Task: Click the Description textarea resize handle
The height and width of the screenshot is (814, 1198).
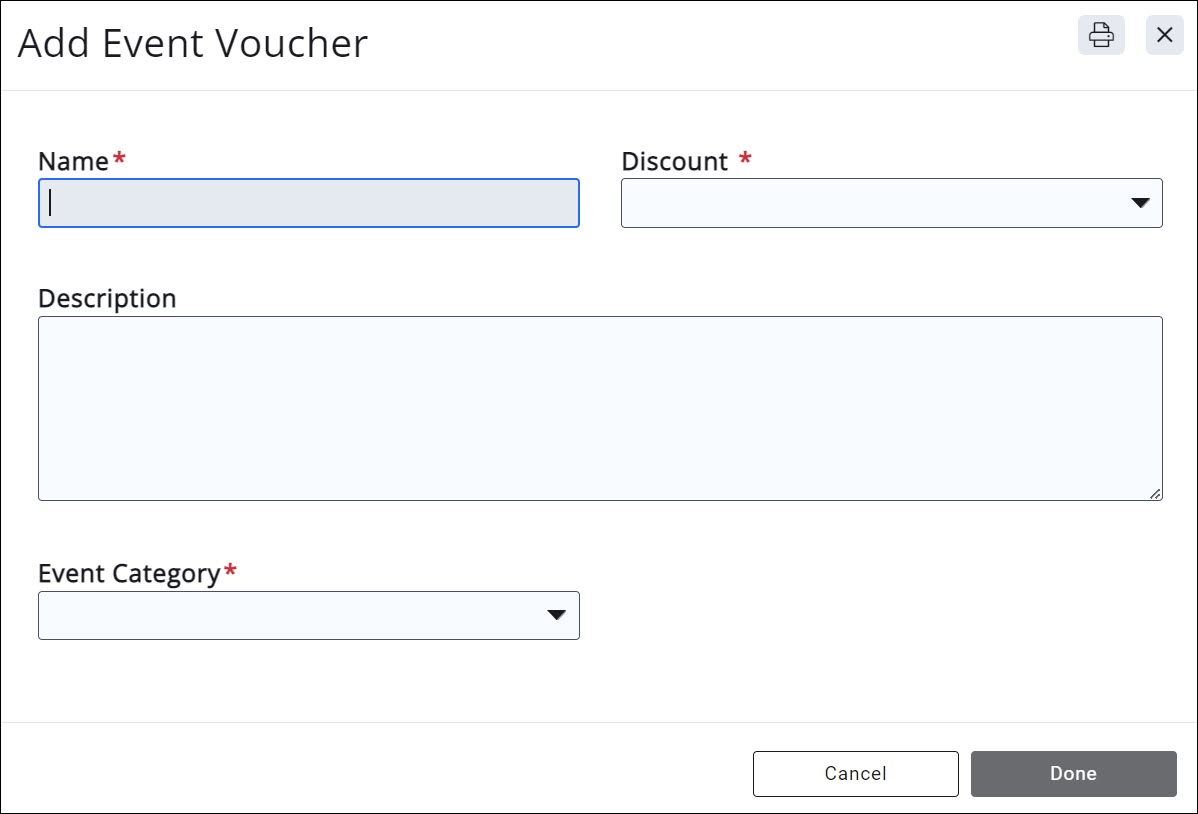Action: point(1156,492)
